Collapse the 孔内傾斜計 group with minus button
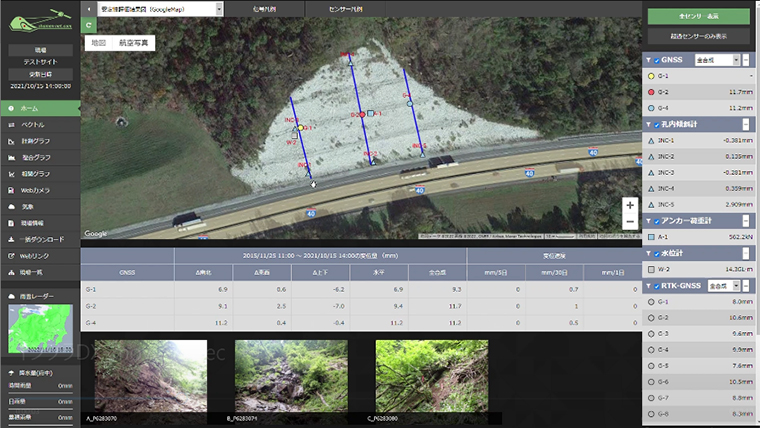 click(746, 125)
